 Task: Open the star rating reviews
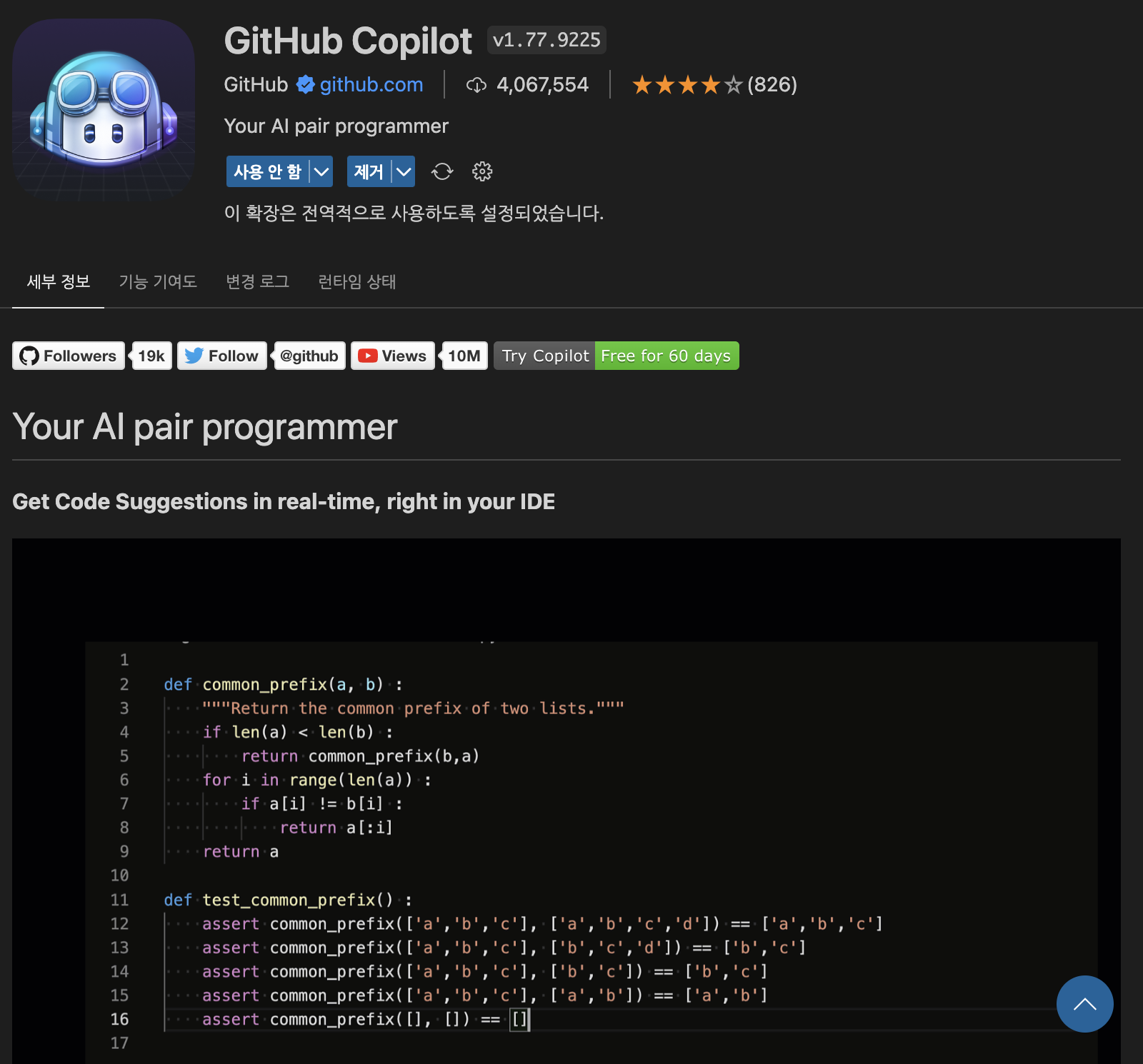[x=687, y=85]
